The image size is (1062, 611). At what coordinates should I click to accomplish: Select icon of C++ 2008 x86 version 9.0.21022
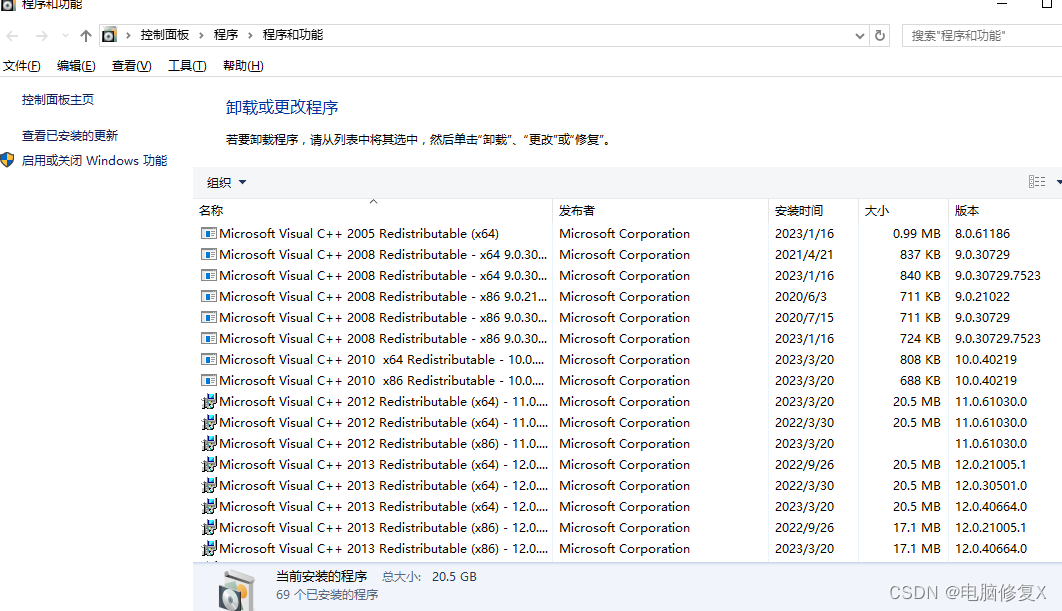209,297
